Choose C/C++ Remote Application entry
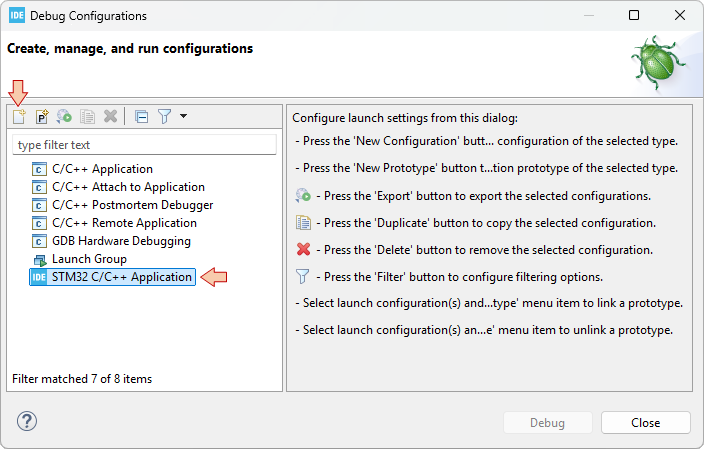Image resolution: width=704 pixels, height=449 pixels. [x=124, y=223]
